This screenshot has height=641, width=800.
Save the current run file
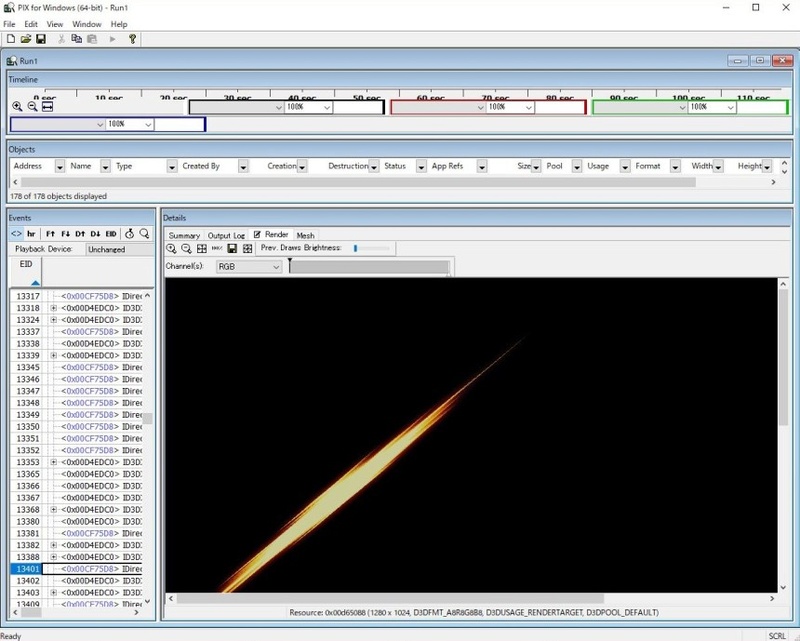[41, 39]
